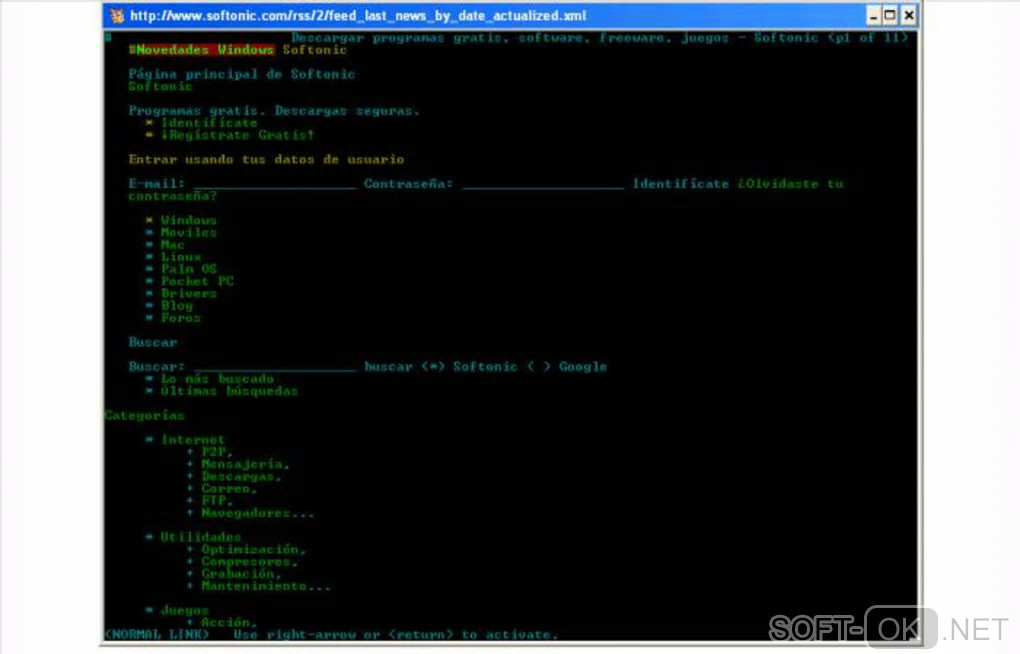Open the Móviles platform link

[x=189, y=232]
